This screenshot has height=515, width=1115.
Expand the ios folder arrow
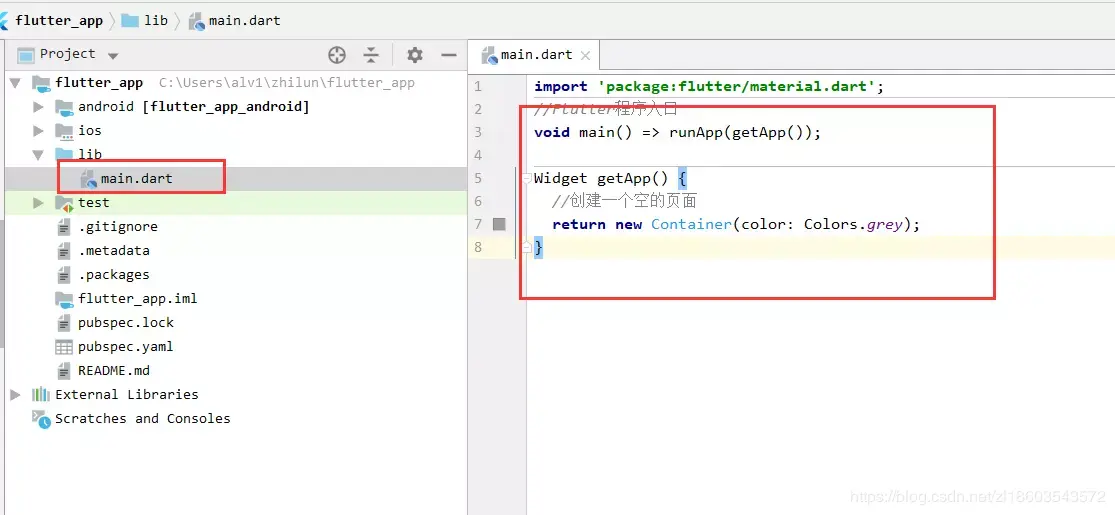coord(38,131)
